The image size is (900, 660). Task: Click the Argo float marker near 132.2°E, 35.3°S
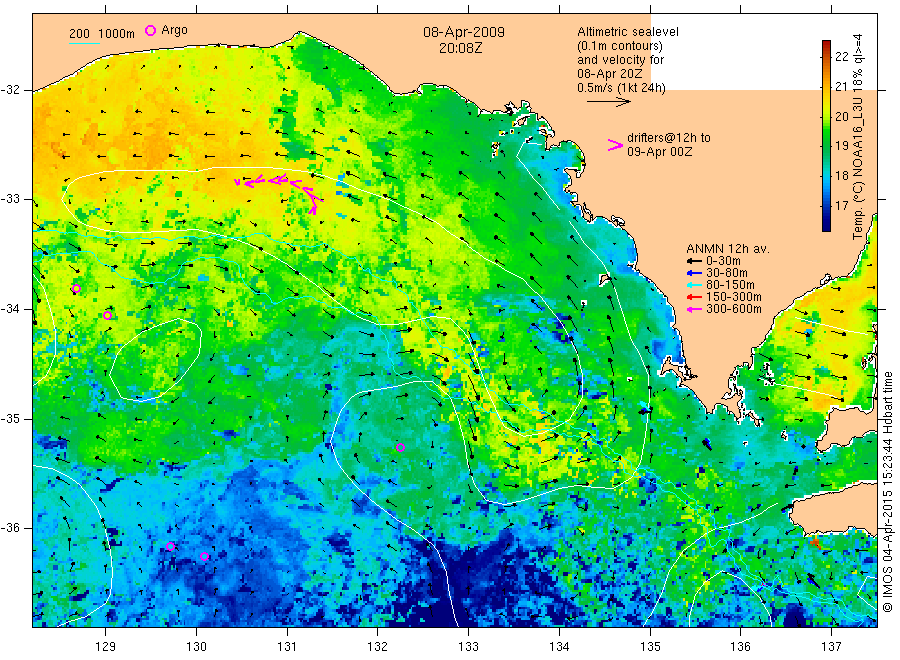pyautogui.click(x=401, y=448)
